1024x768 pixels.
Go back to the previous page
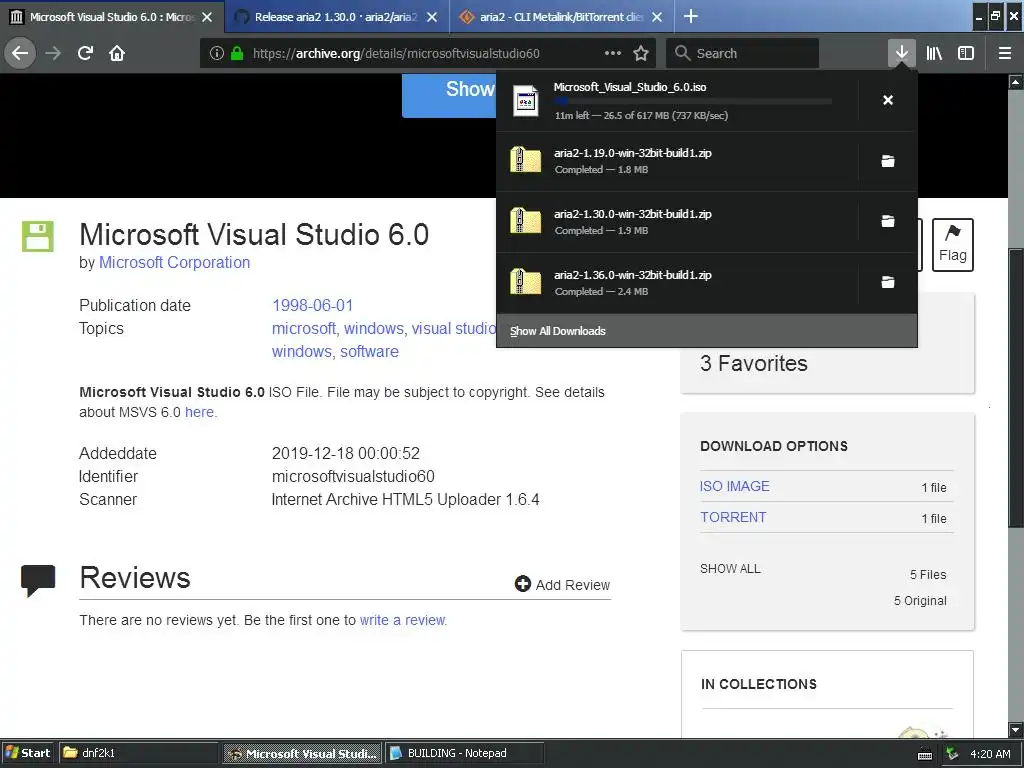pos(20,53)
